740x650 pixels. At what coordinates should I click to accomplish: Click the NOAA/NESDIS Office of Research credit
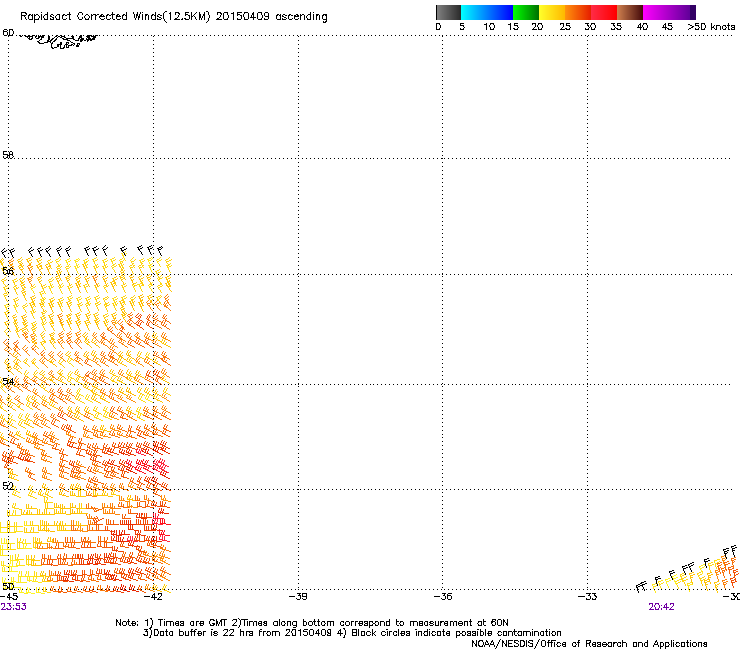point(589,644)
